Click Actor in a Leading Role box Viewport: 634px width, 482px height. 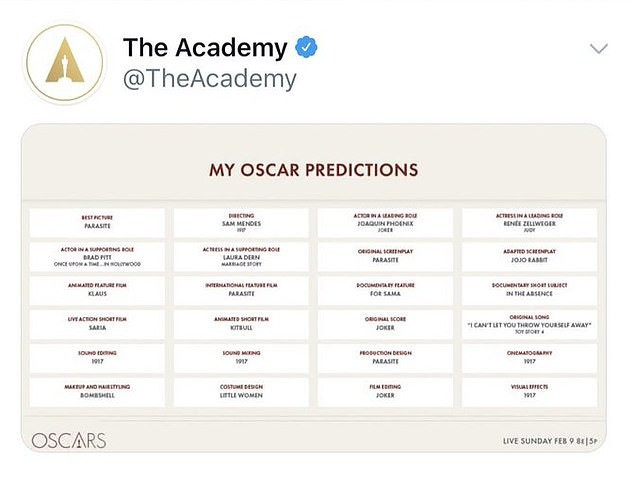pos(385,222)
